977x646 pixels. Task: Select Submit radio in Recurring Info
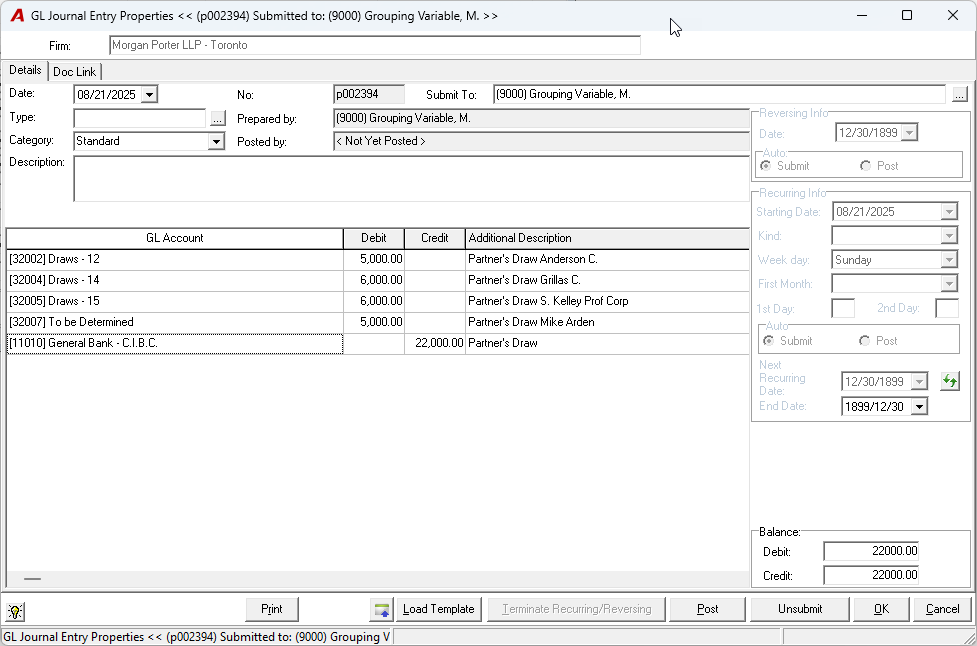[x=769, y=341]
